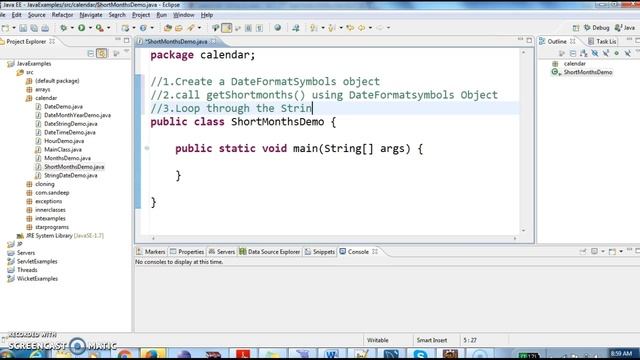Open External Tools dropdown arrow

coord(108,28)
